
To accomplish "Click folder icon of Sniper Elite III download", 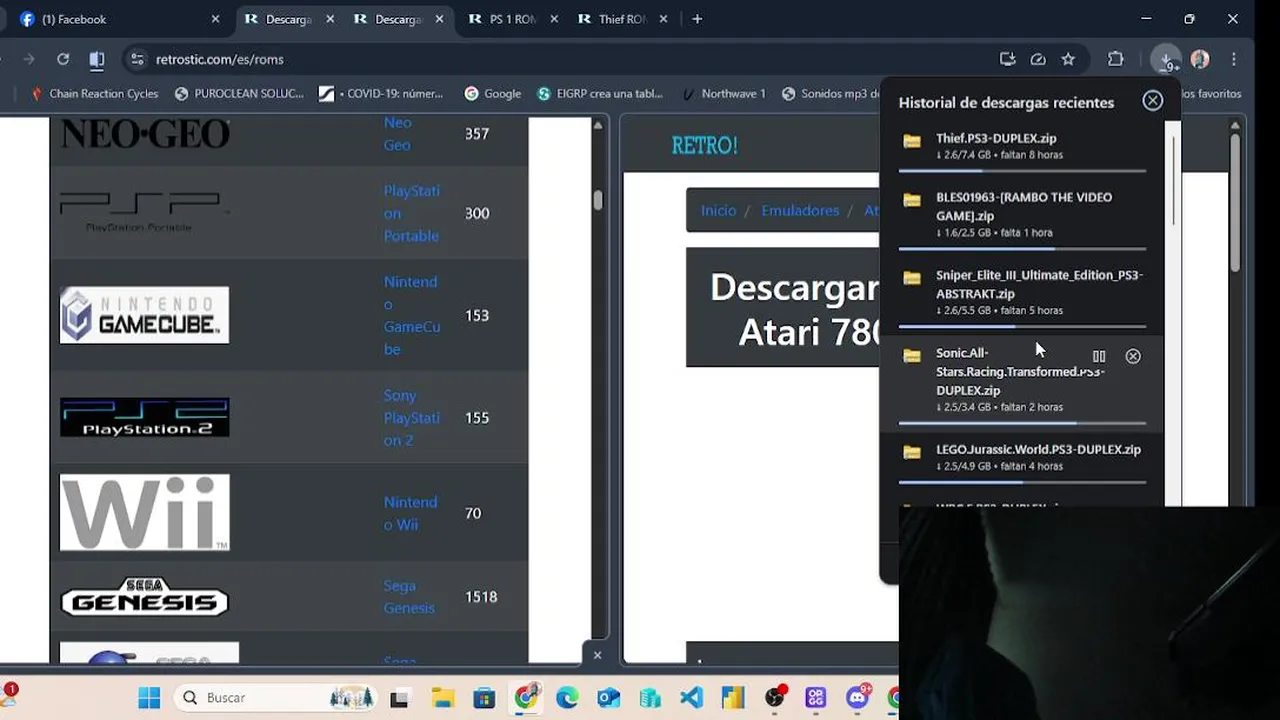I will 912,278.
